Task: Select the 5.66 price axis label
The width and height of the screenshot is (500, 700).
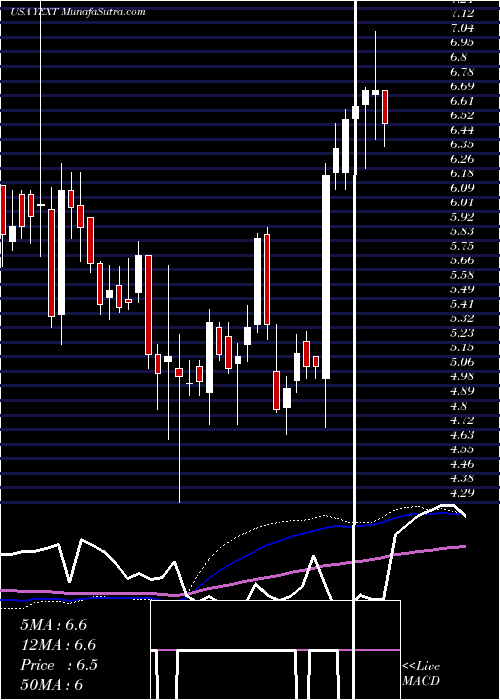Action: click(x=462, y=260)
